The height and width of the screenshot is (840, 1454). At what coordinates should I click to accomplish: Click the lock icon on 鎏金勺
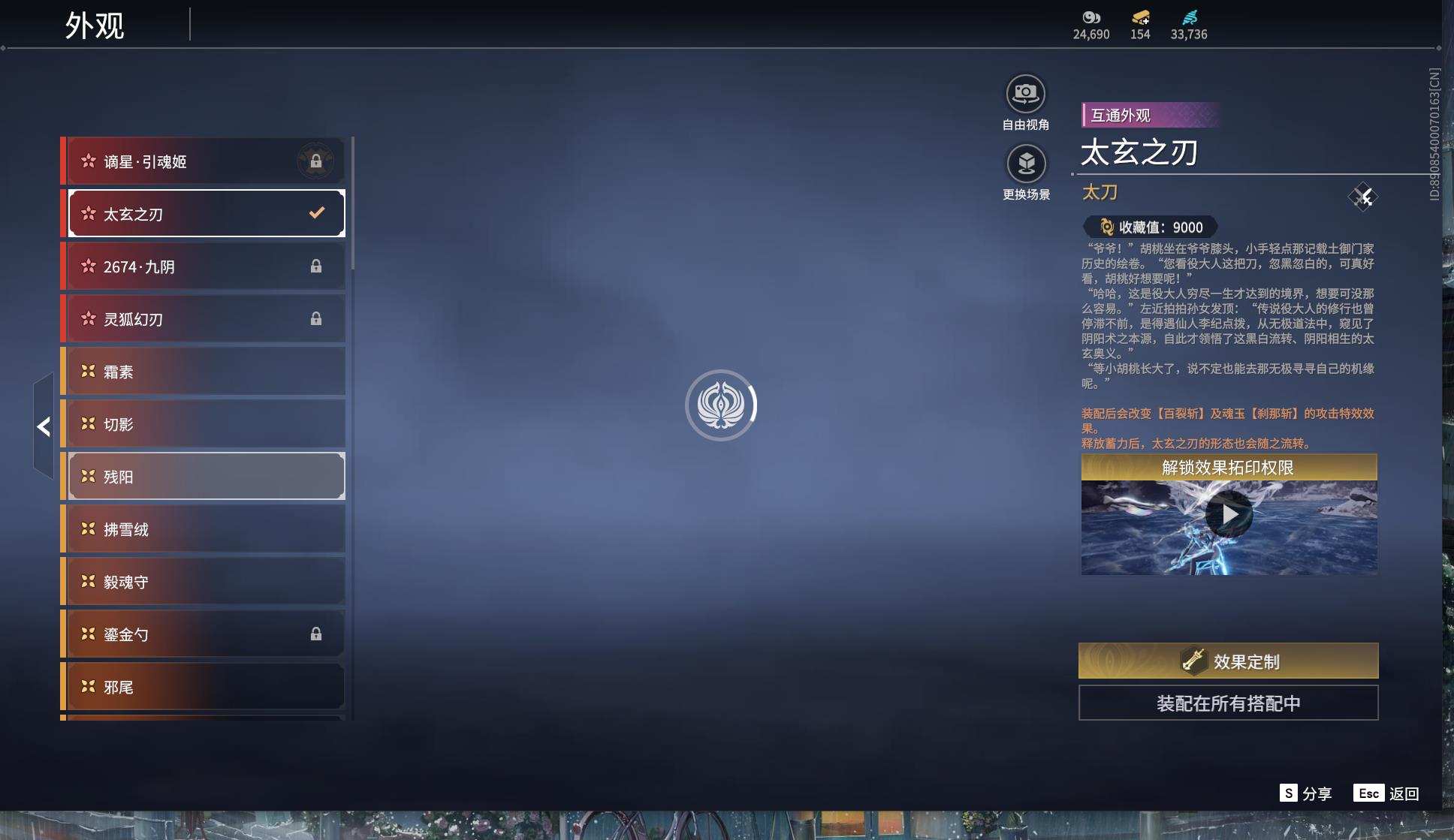coord(316,634)
